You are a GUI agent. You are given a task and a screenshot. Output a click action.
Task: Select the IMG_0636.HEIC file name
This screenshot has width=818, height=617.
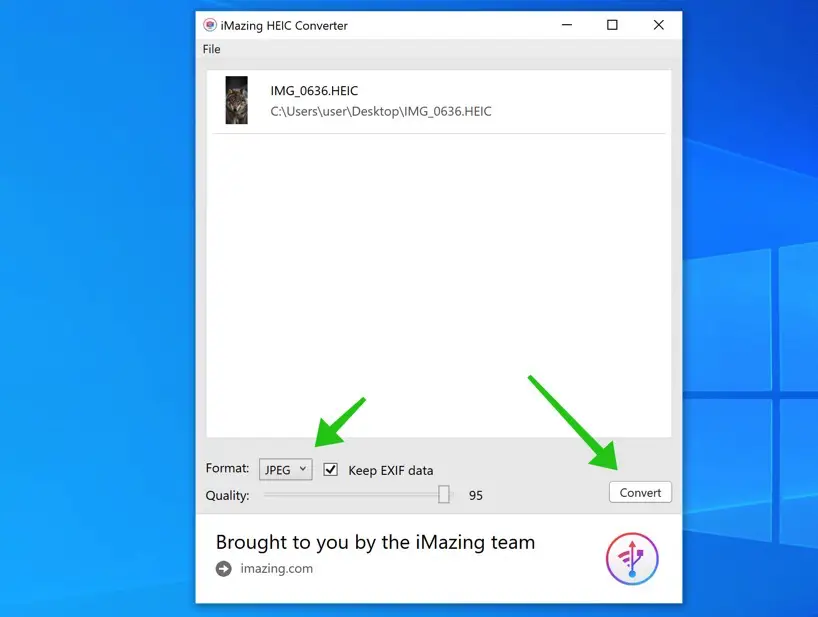tap(314, 91)
